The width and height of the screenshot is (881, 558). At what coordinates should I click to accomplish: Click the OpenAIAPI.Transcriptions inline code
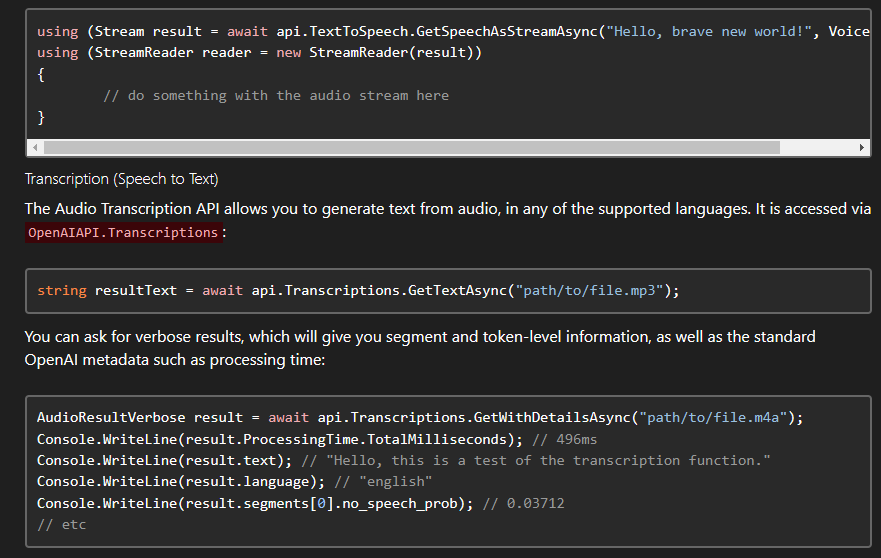click(123, 232)
